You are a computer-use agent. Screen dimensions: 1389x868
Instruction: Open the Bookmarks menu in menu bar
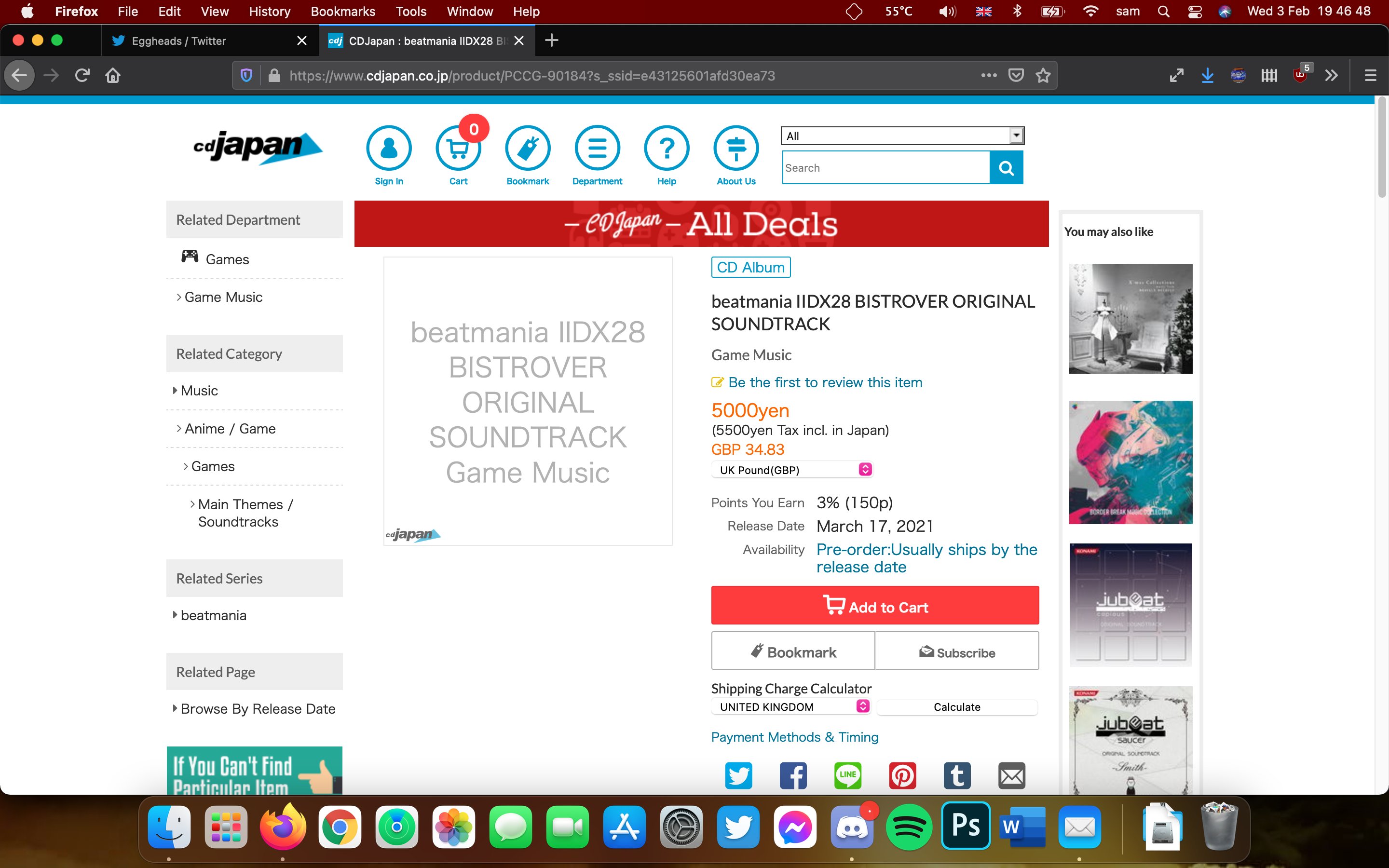click(x=342, y=12)
